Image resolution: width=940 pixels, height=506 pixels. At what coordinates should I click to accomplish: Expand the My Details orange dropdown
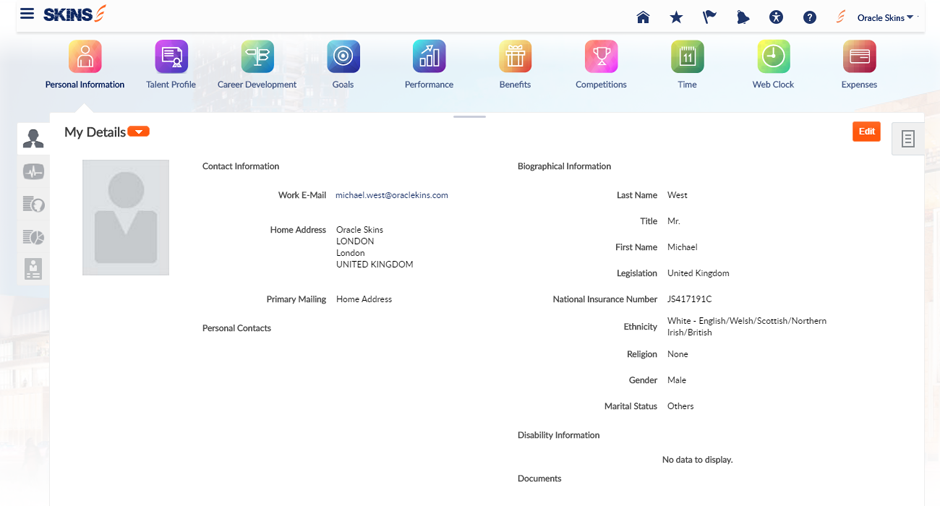click(x=139, y=131)
